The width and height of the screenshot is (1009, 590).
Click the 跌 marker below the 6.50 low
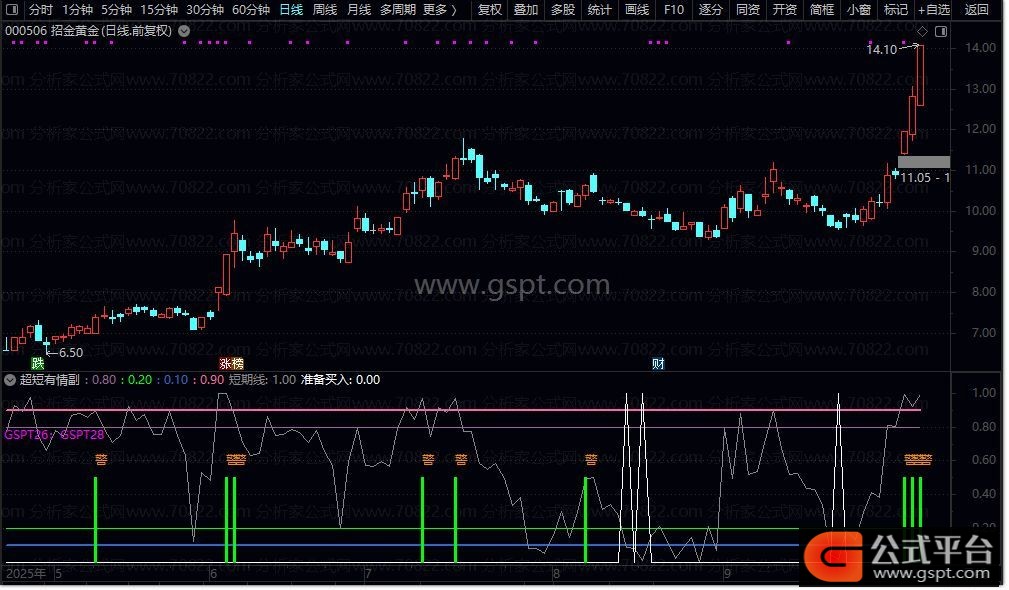point(38,363)
